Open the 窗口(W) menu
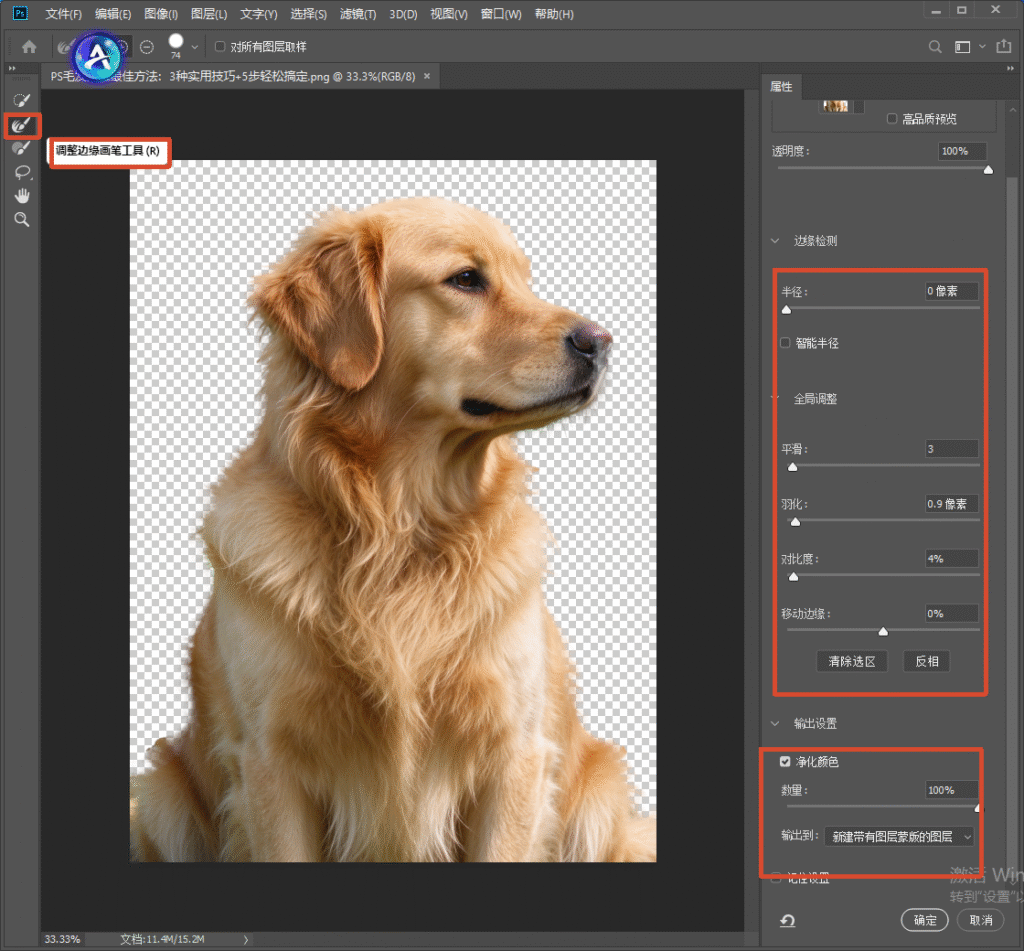The image size is (1024, 951). click(x=501, y=14)
